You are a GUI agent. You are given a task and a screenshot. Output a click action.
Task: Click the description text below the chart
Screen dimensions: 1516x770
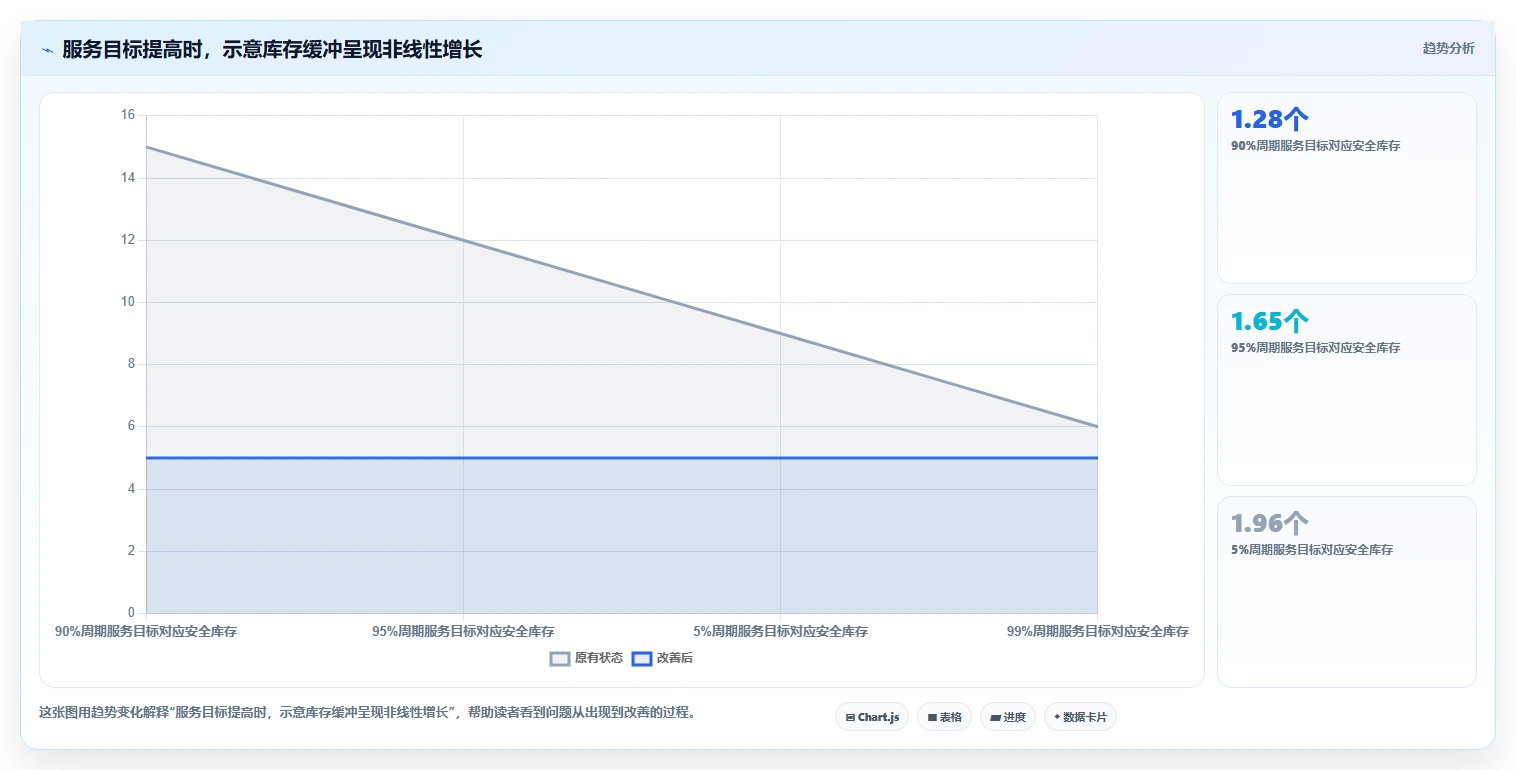(367, 713)
